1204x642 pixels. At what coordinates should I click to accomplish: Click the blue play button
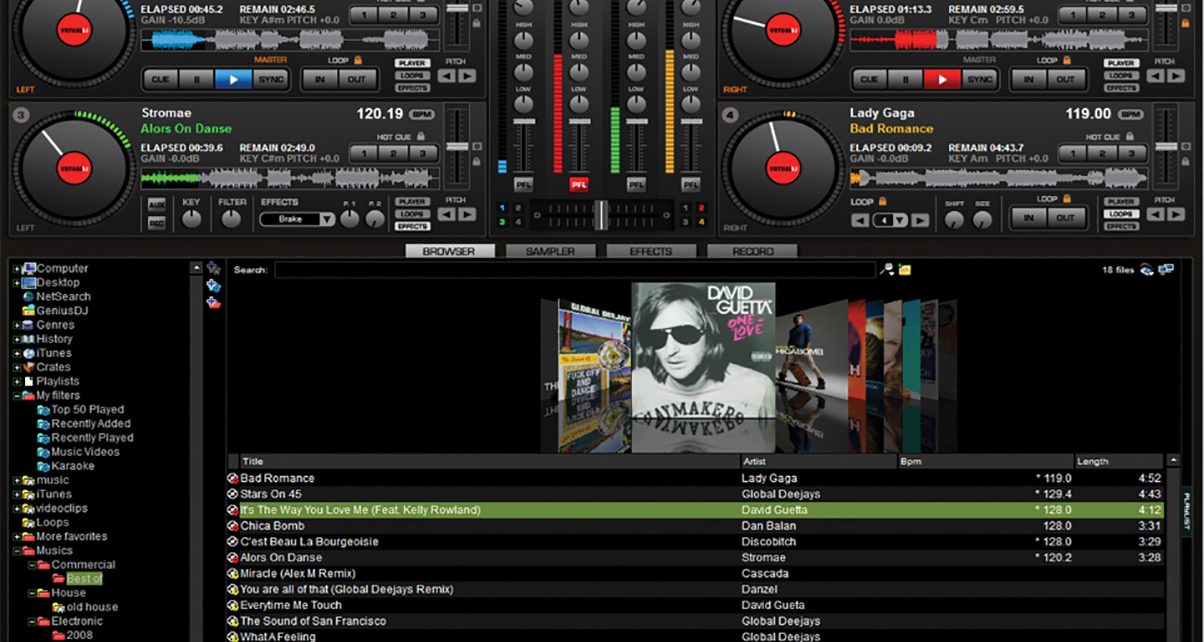coord(233,79)
